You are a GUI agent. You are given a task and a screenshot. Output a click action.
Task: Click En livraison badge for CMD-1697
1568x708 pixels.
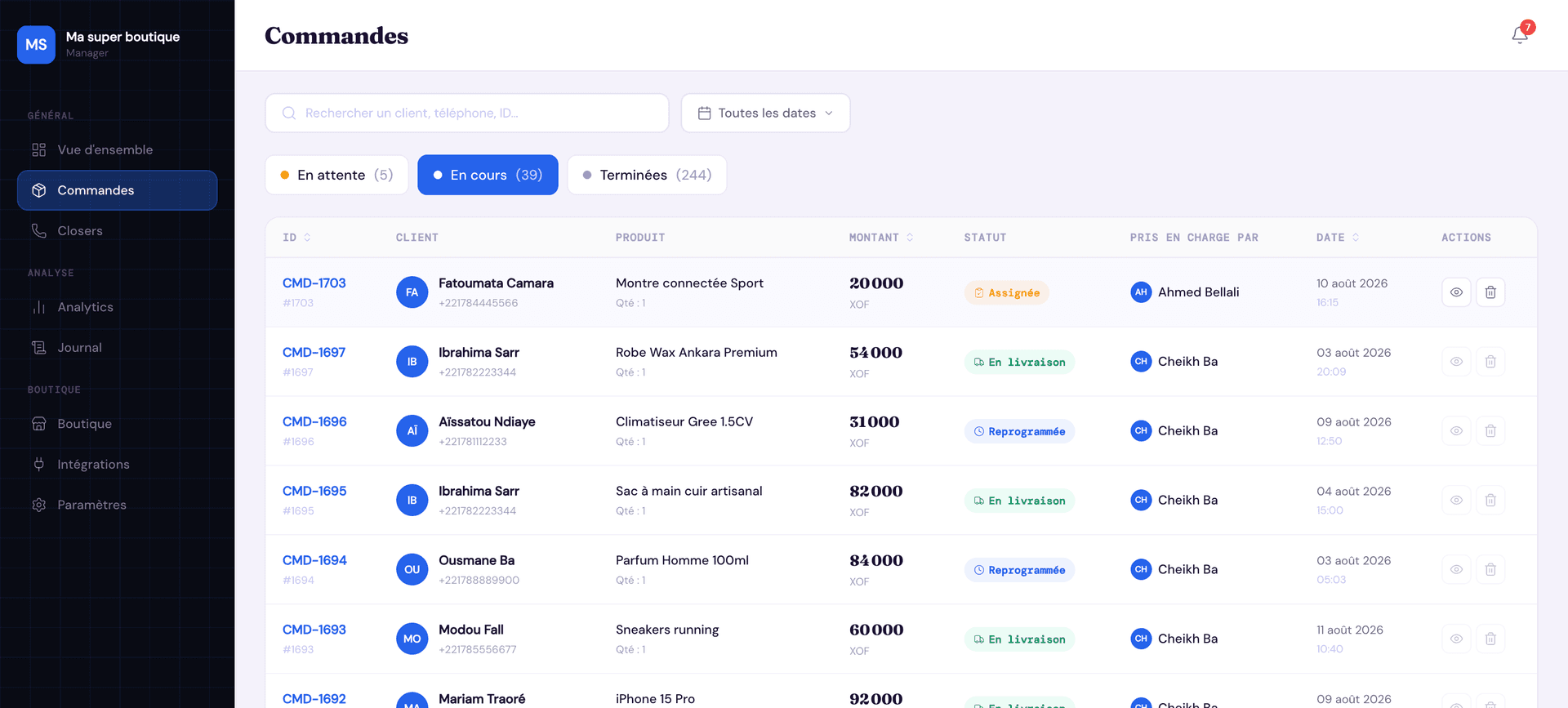[1019, 363]
